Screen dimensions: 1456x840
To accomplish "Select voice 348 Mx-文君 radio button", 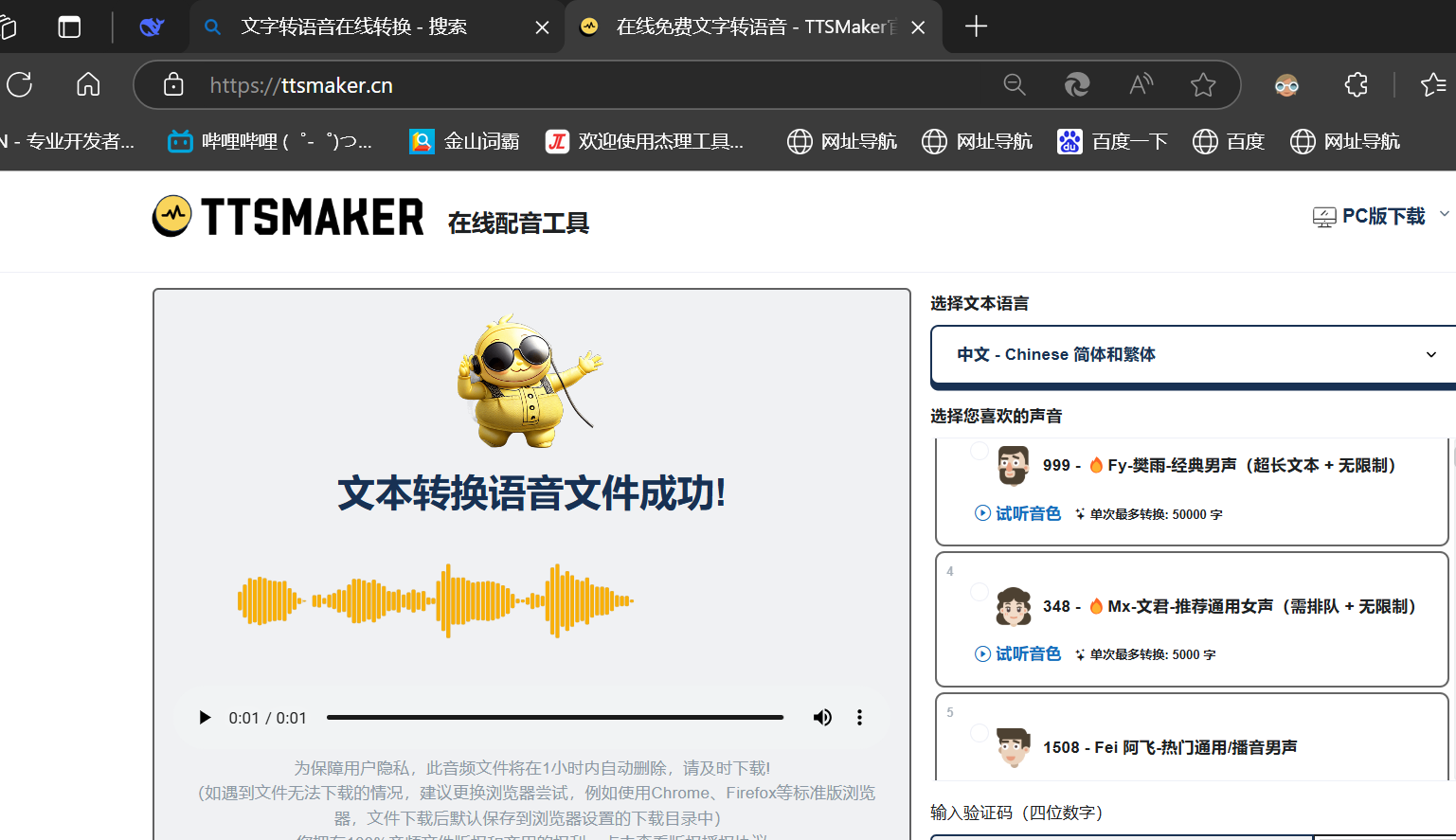I will (x=980, y=592).
